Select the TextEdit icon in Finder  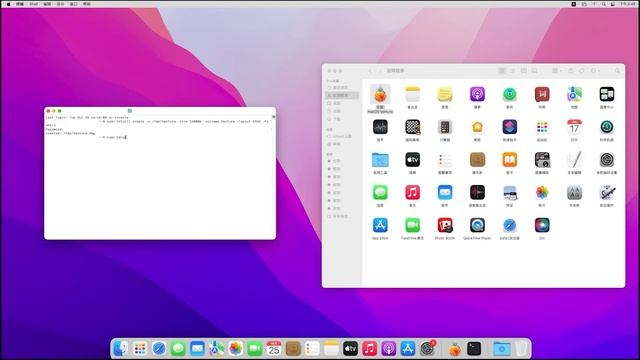(574, 160)
